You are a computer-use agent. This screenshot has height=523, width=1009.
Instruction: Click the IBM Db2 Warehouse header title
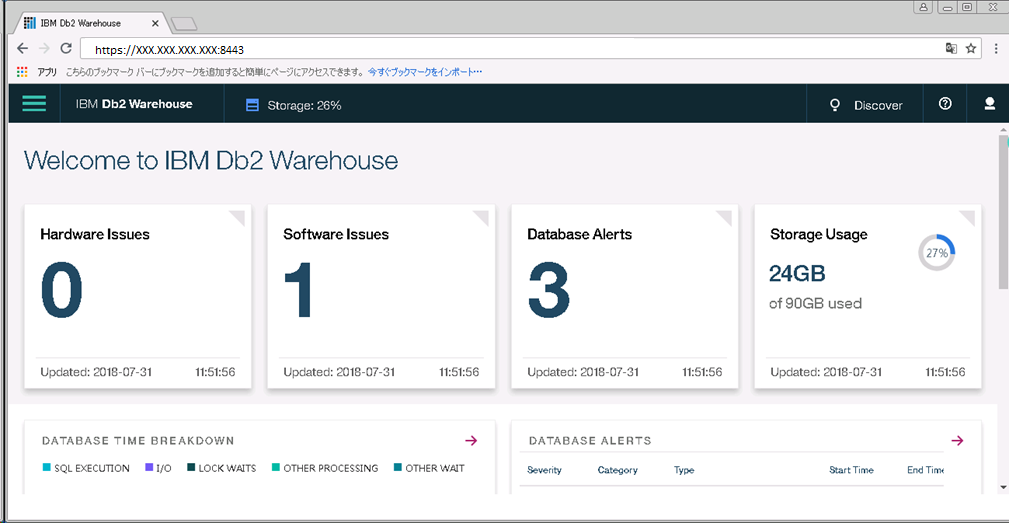click(134, 104)
